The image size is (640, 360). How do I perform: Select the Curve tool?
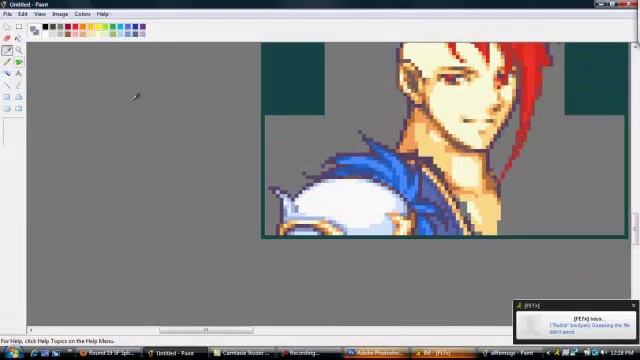(19, 85)
